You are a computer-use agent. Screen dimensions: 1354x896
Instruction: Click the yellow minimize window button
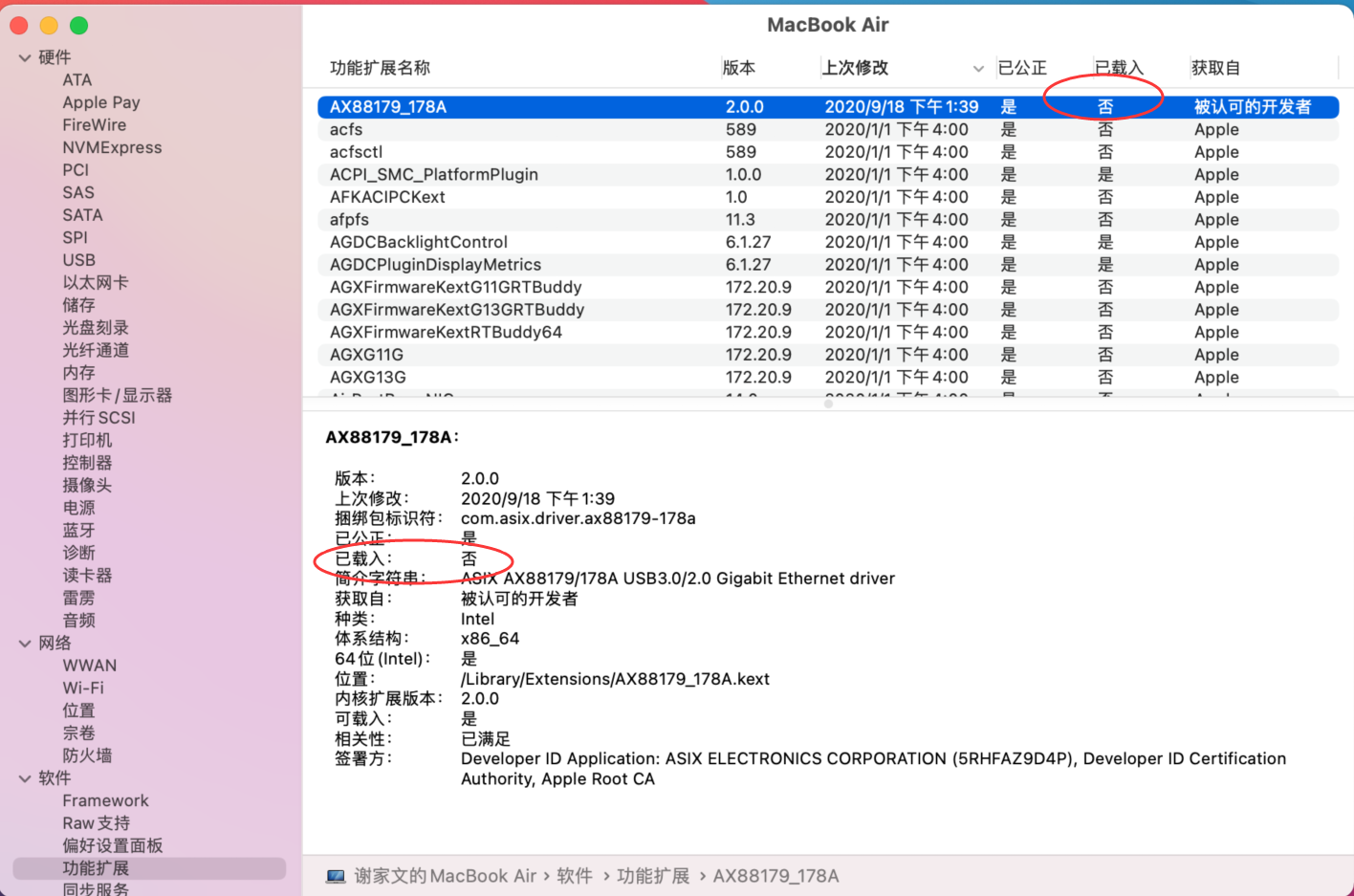49,26
